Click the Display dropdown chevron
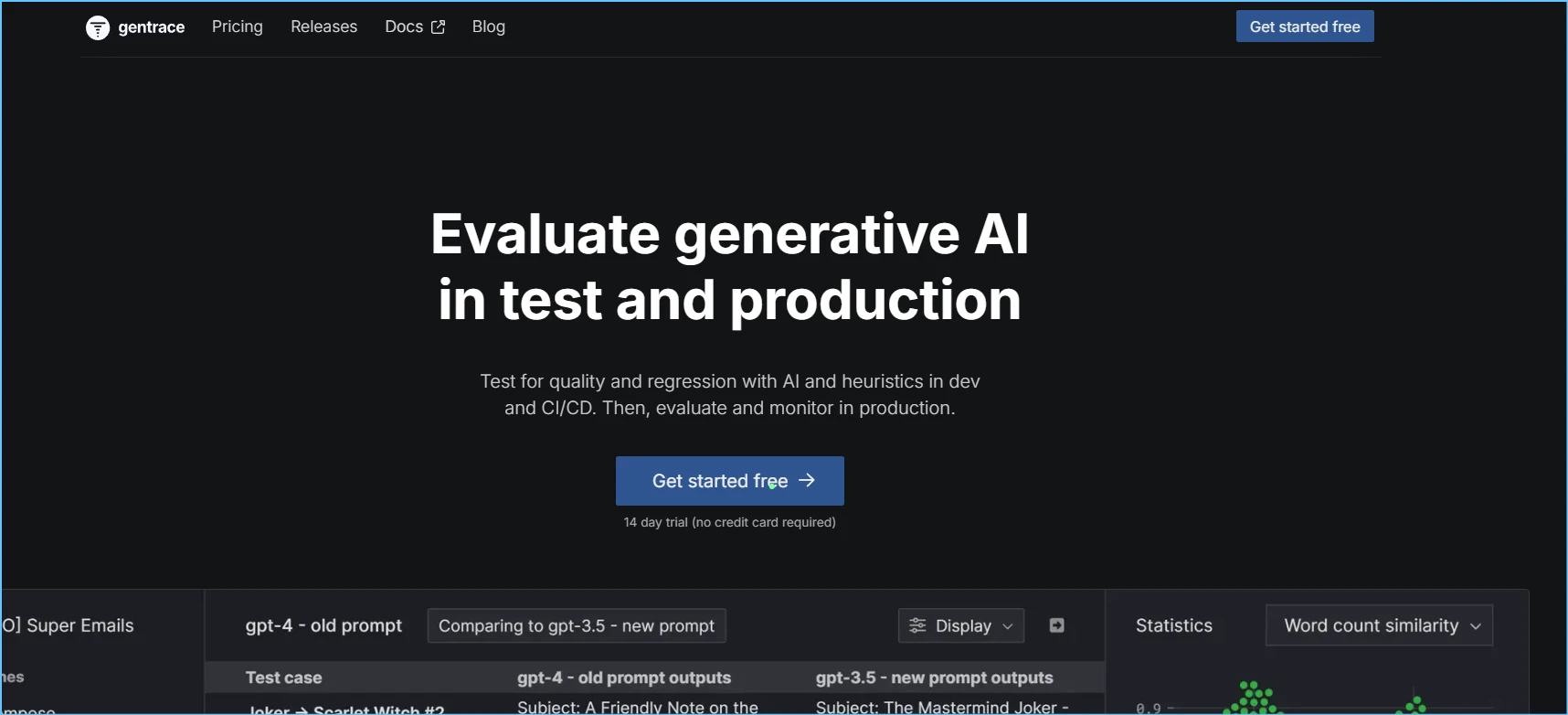The width and height of the screenshot is (1568, 715). (x=1008, y=626)
